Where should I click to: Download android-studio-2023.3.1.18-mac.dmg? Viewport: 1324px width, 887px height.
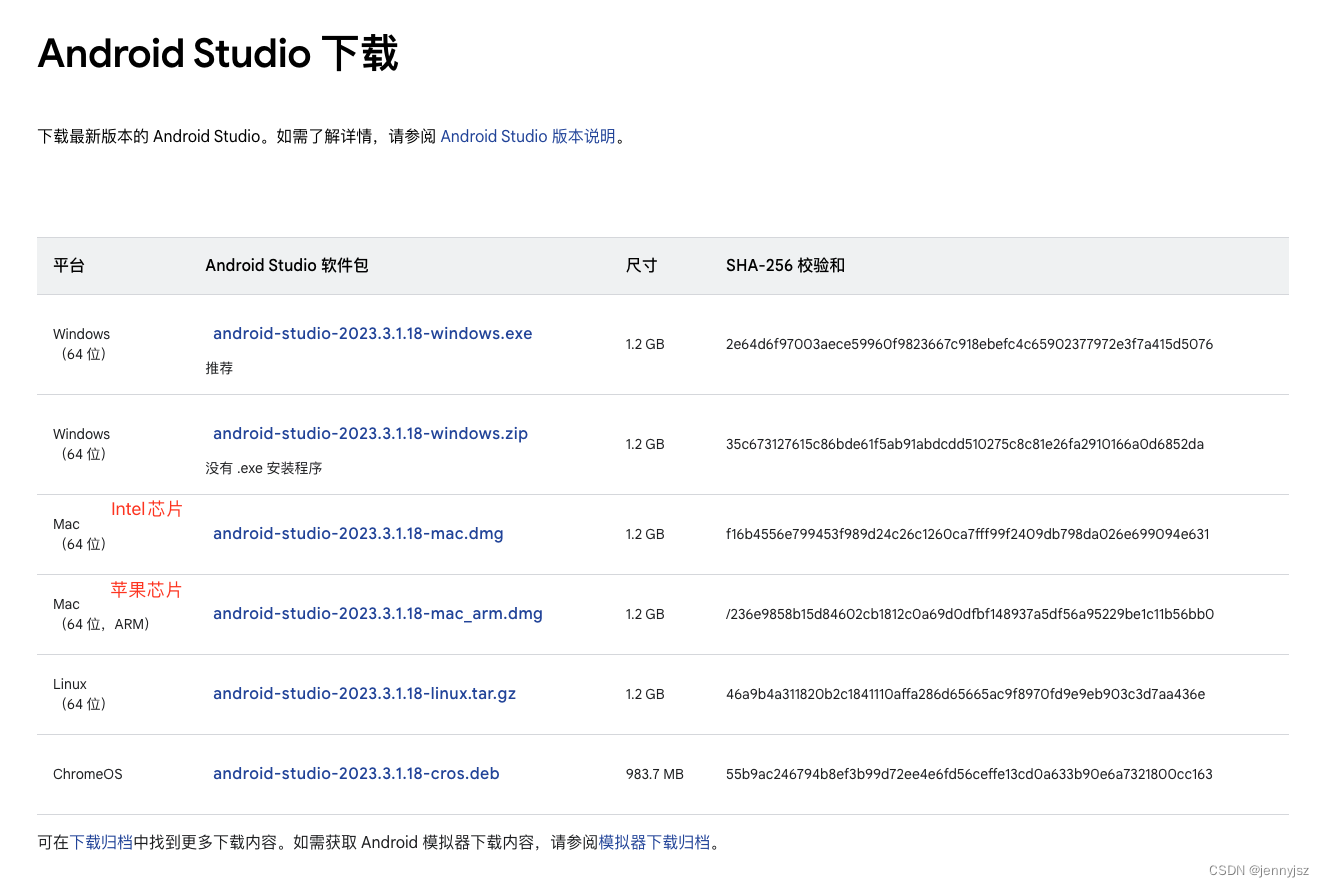358,533
